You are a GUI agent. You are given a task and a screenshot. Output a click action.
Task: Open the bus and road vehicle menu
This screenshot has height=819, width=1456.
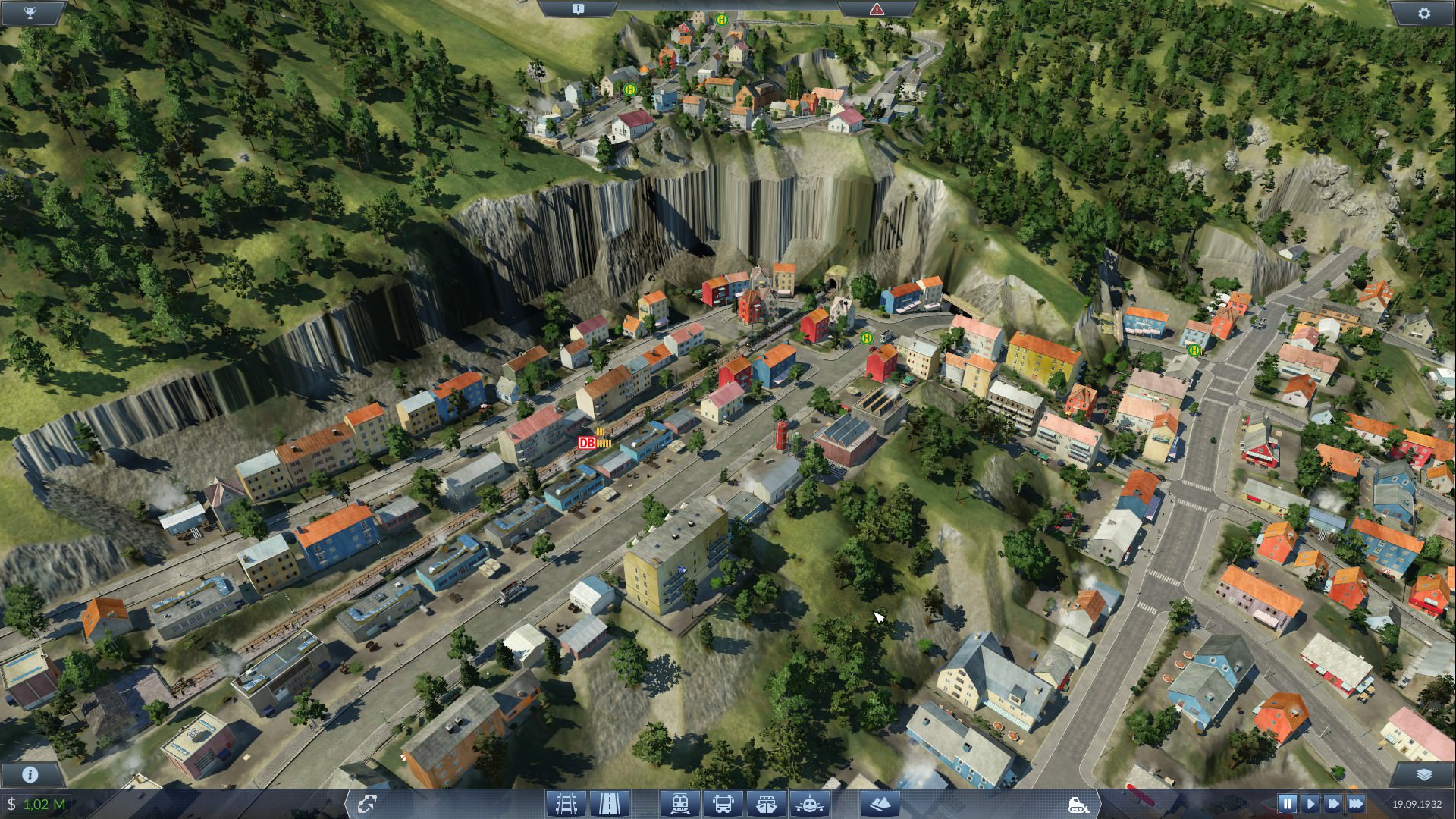[723, 803]
